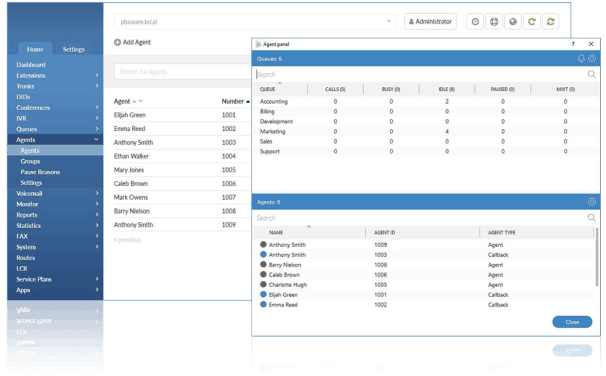Open Routes in the sidebar
This screenshot has height=376, width=606.
(26, 258)
